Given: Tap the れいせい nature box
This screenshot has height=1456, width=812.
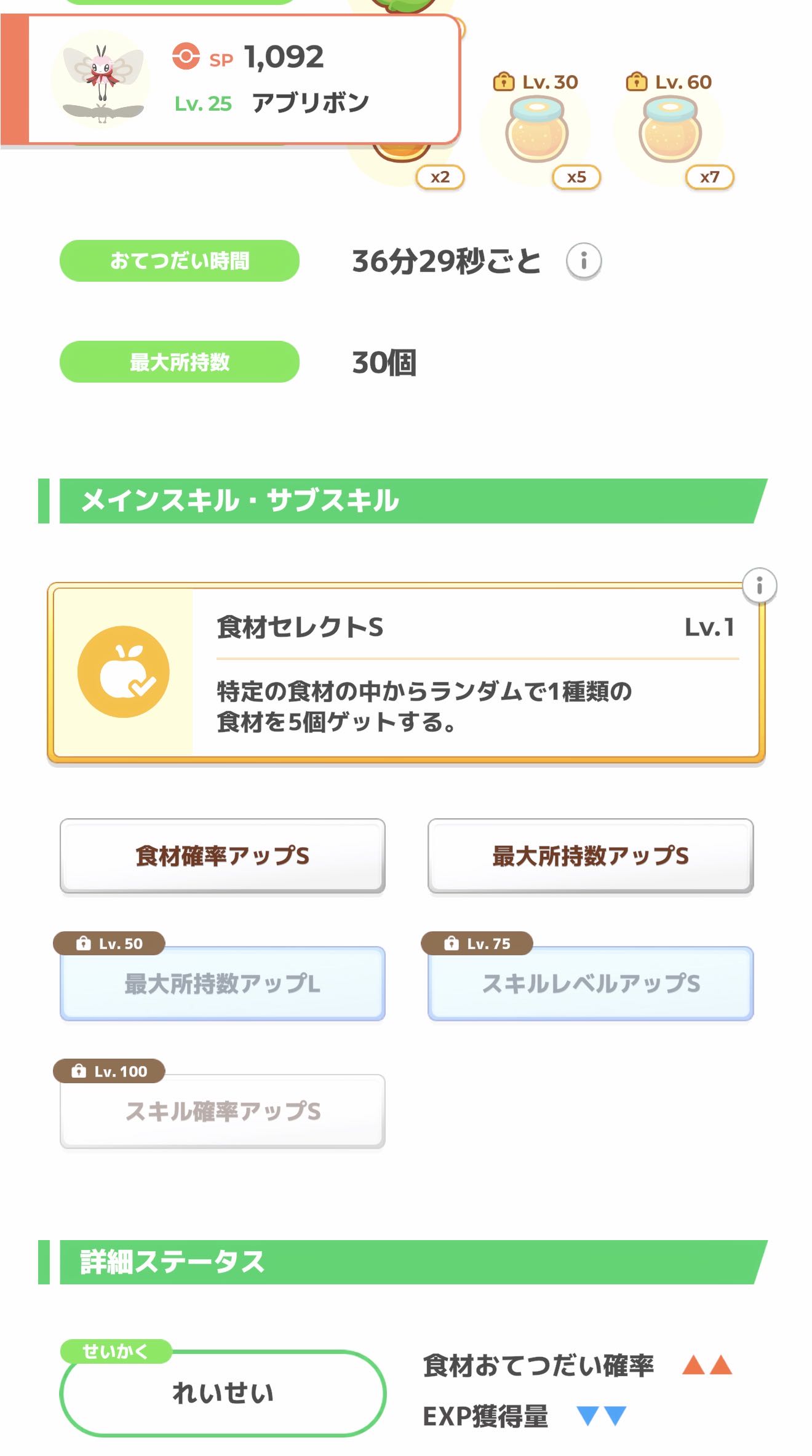Looking at the screenshot, I should click(x=222, y=1393).
